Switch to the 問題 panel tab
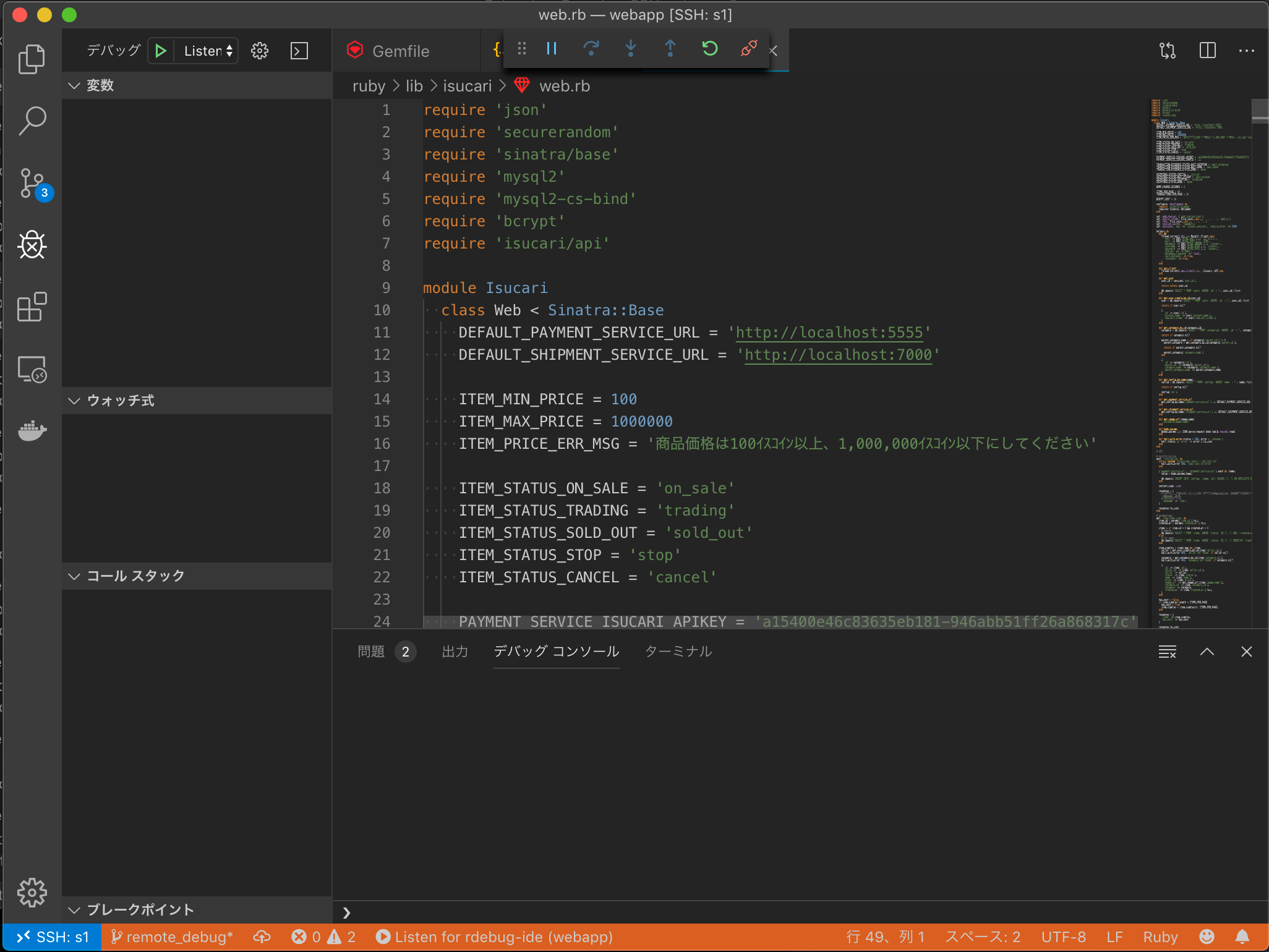 387,652
